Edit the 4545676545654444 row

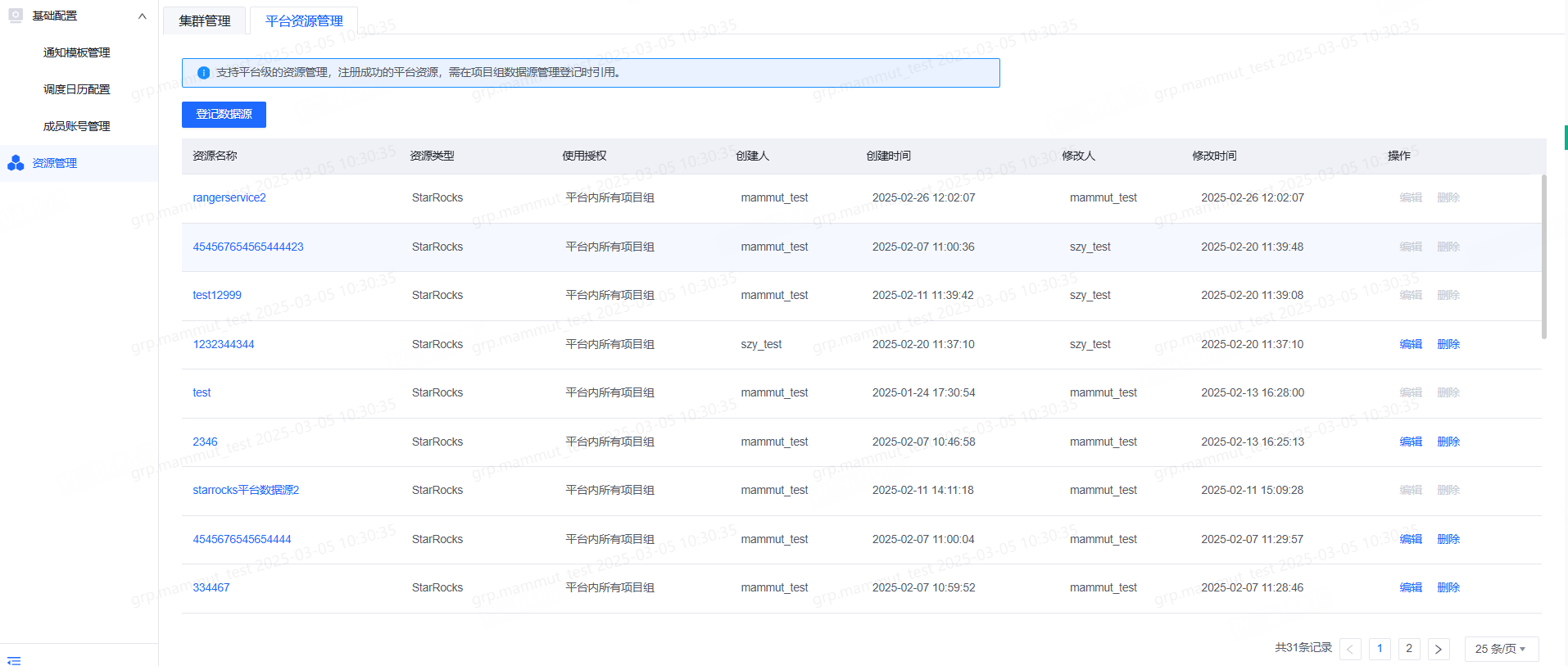pos(1411,539)
